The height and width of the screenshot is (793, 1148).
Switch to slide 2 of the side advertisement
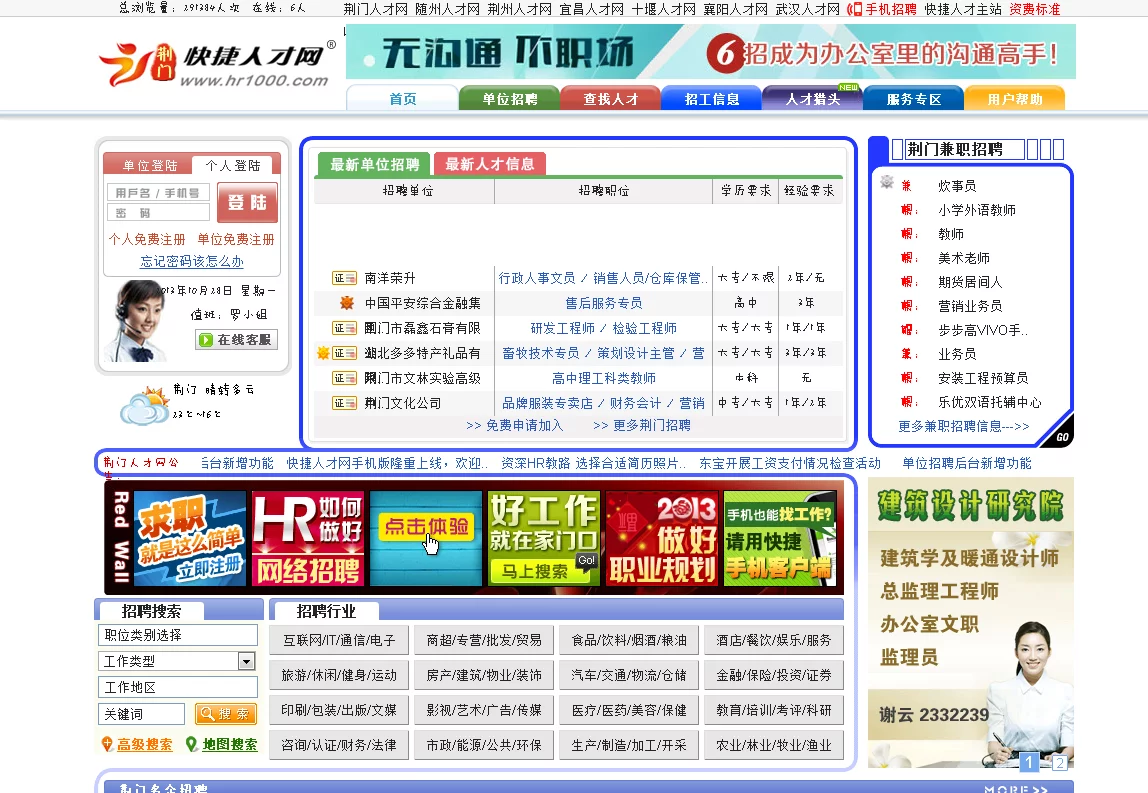point(1059,763)
